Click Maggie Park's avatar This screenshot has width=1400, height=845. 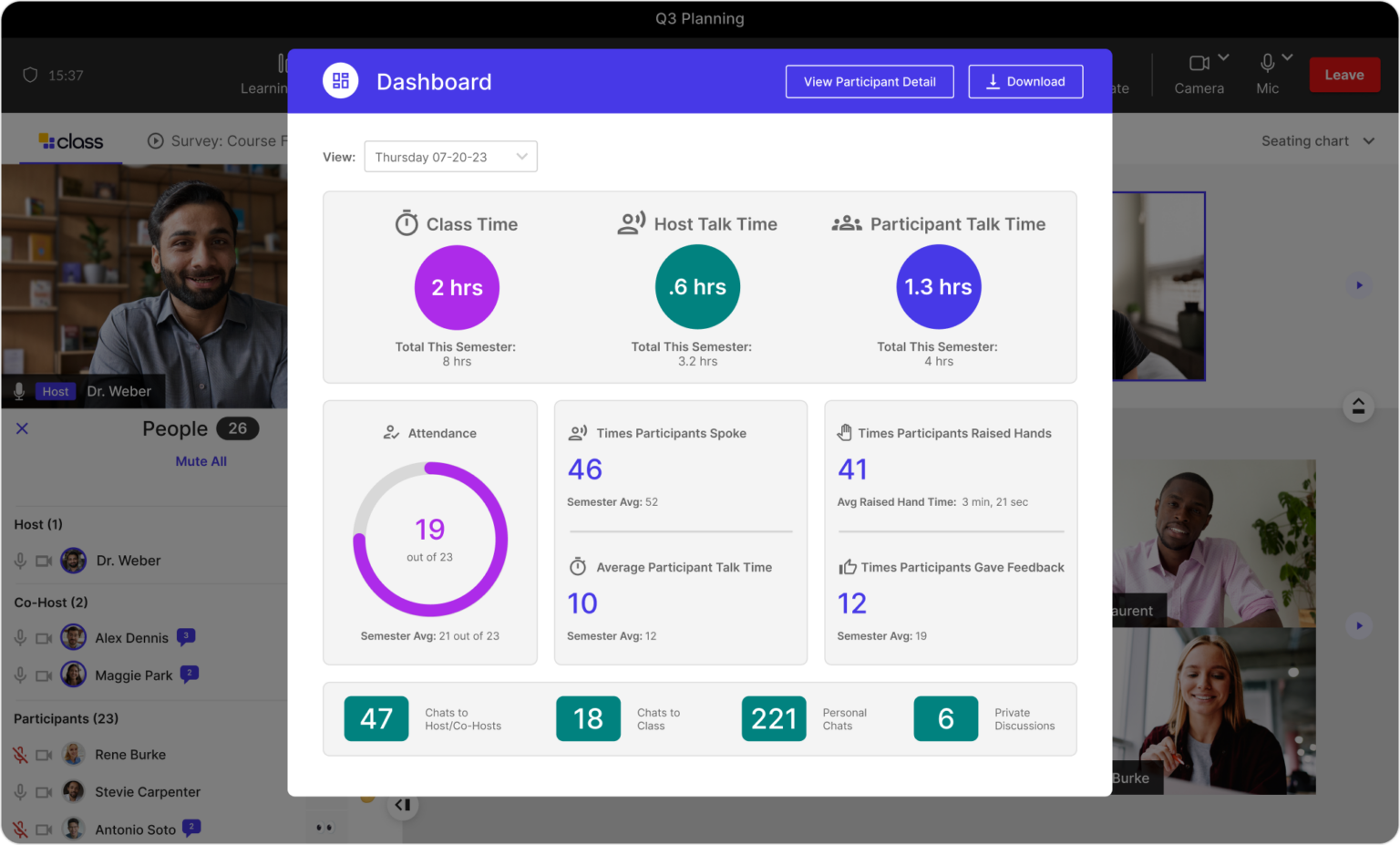[x=74, y=675]
